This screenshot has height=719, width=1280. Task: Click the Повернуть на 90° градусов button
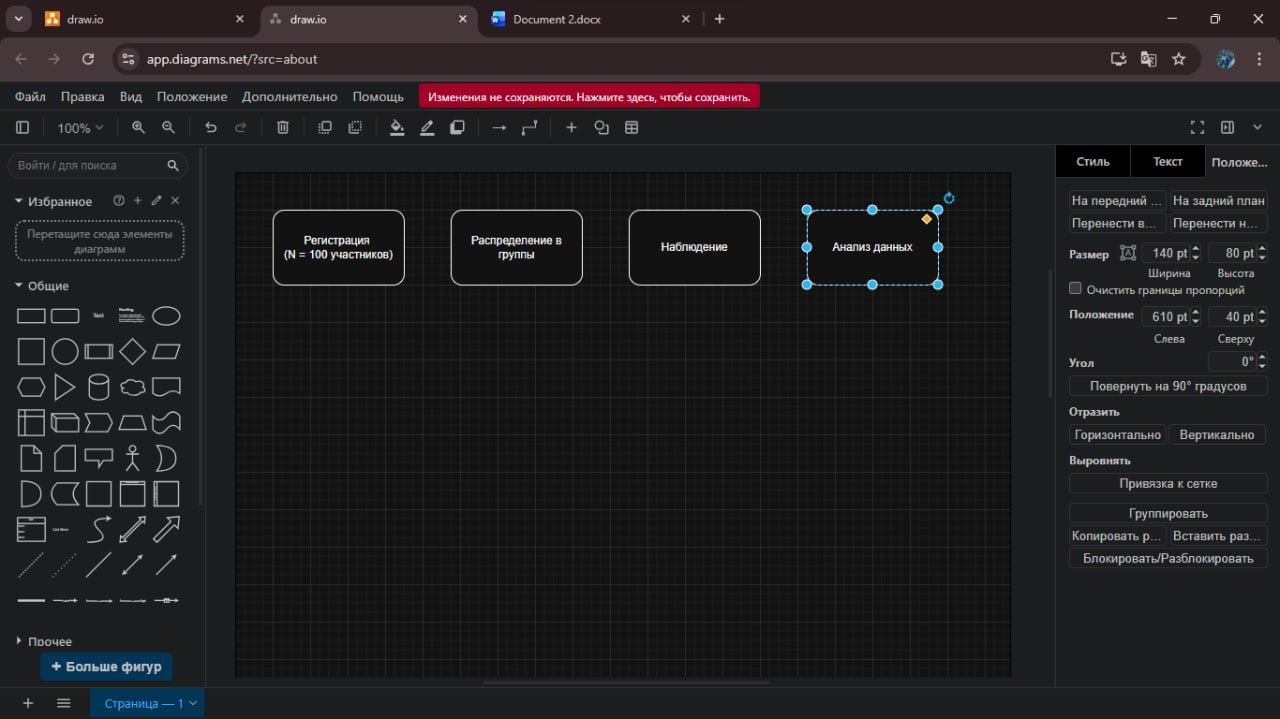click(1167, 386)
